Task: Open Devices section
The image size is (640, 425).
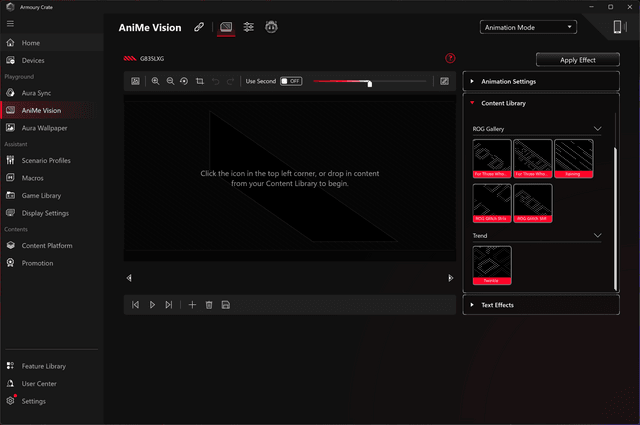Action: [x=51, y=60]
